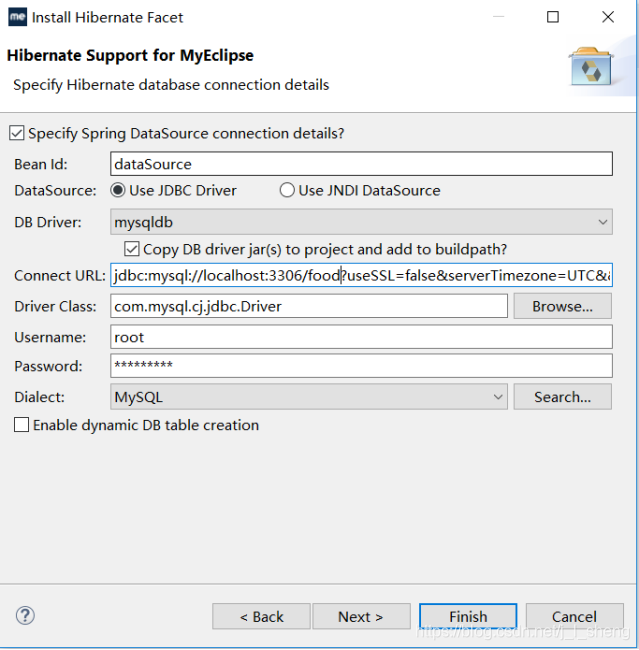Focus the Bean Id input field

tap(361, 164)
